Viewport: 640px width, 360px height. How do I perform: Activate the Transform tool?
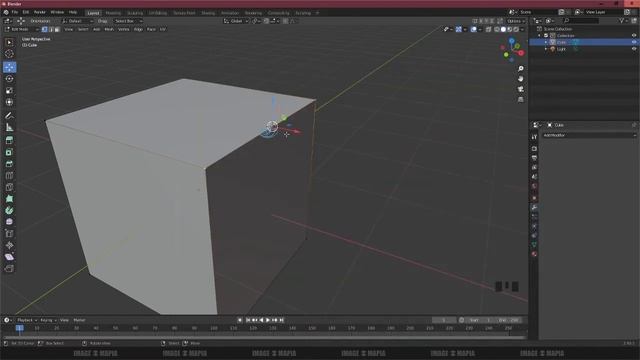point(9,102)
